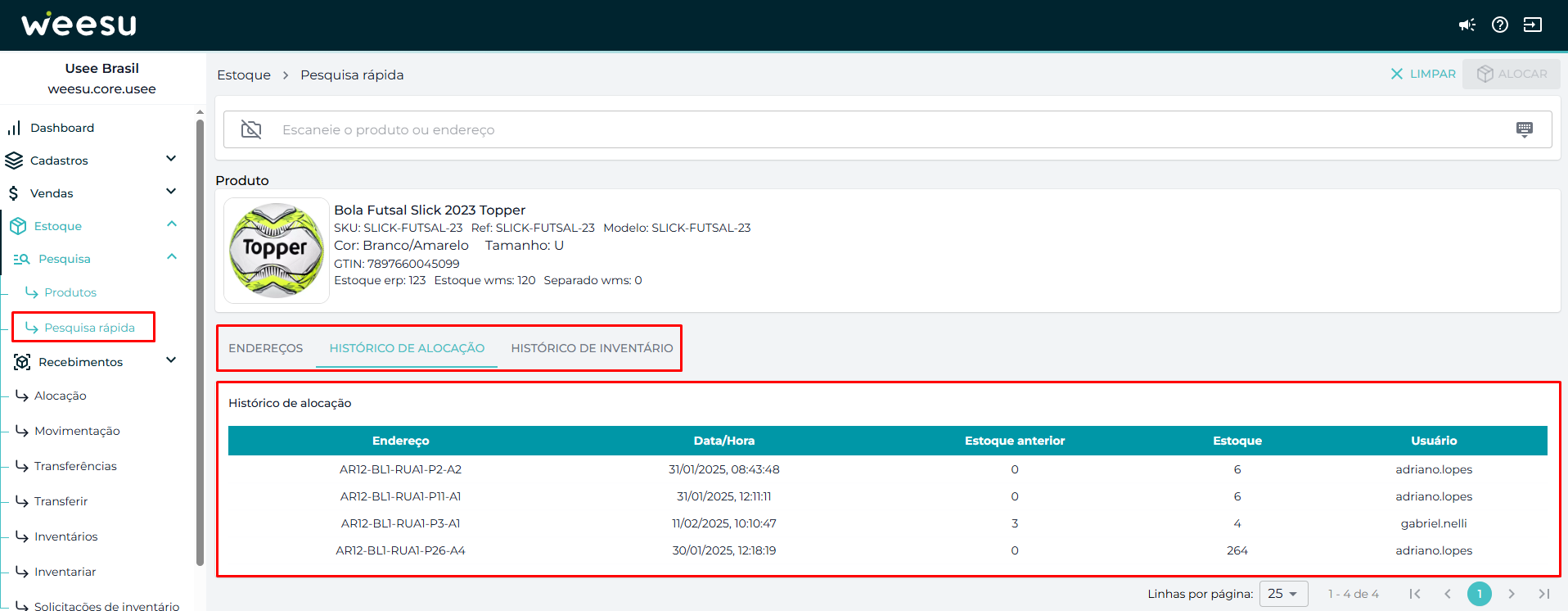Open Alocação in the sidebar

coord(60,396)
